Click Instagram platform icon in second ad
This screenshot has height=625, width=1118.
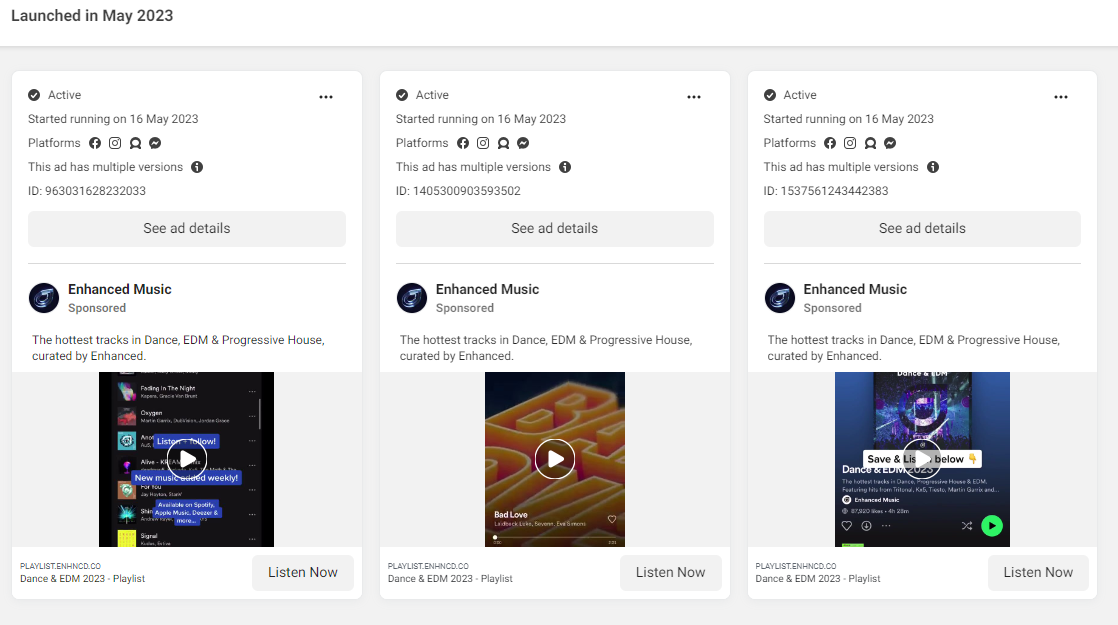(483, 143)
